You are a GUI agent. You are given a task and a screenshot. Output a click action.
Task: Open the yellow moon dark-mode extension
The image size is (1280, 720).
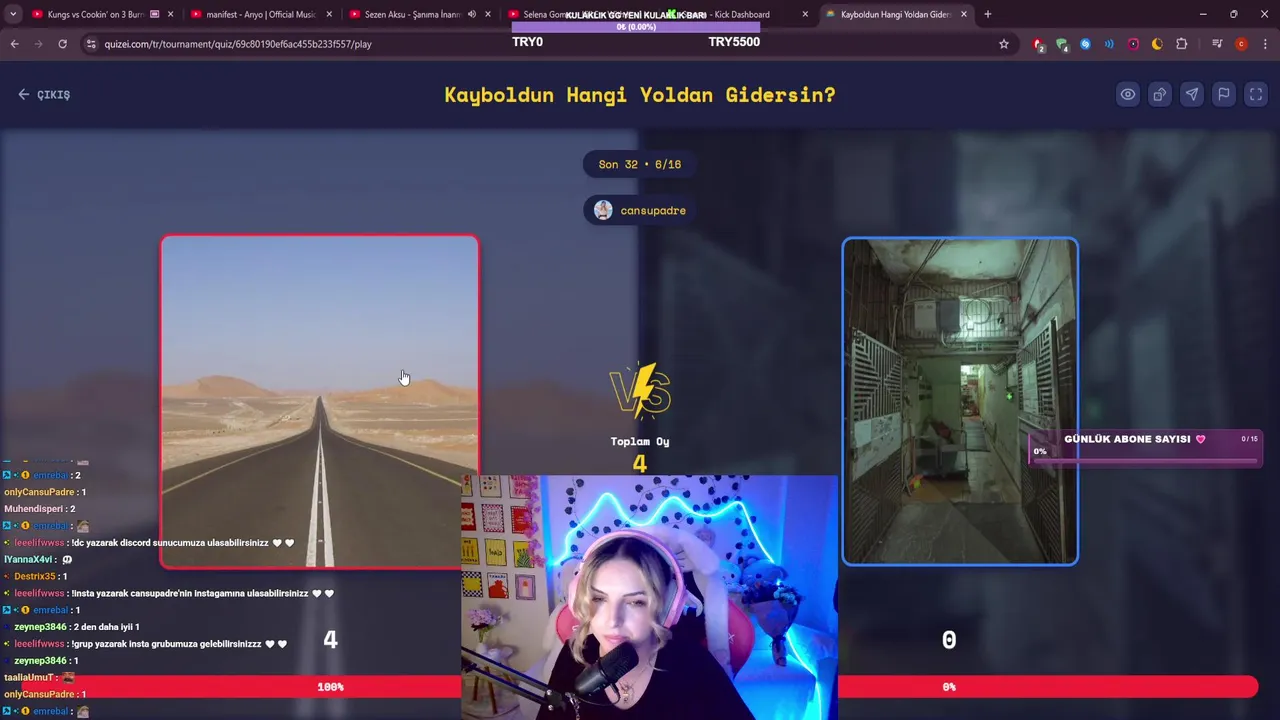click(x=1157, y=44)
